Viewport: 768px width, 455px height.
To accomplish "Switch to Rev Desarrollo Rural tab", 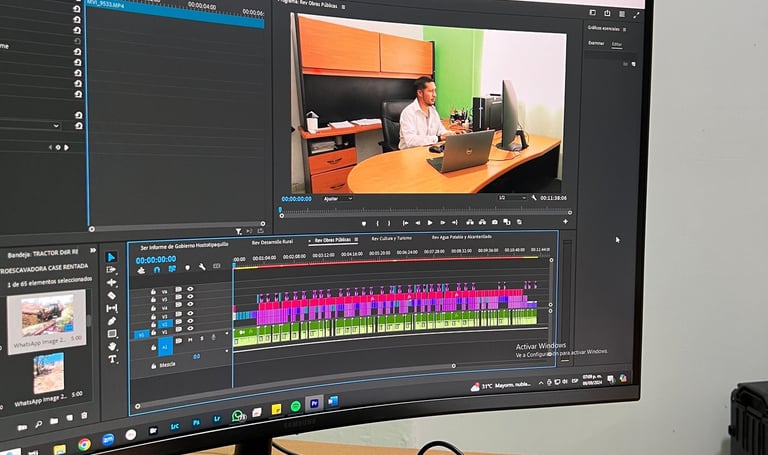I will pos(272,242).
